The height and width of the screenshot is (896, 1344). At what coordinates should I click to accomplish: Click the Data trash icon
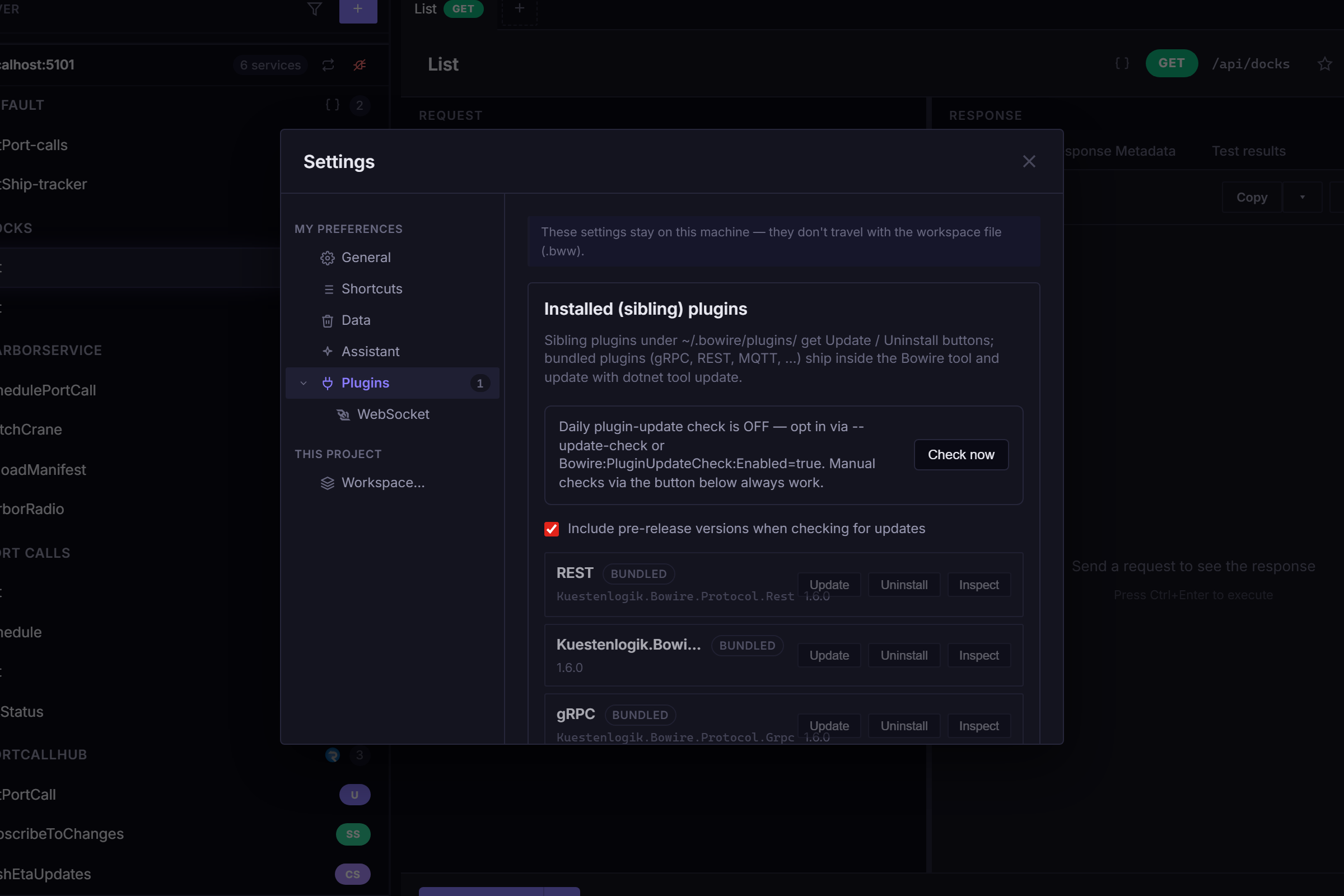(328, 321)
